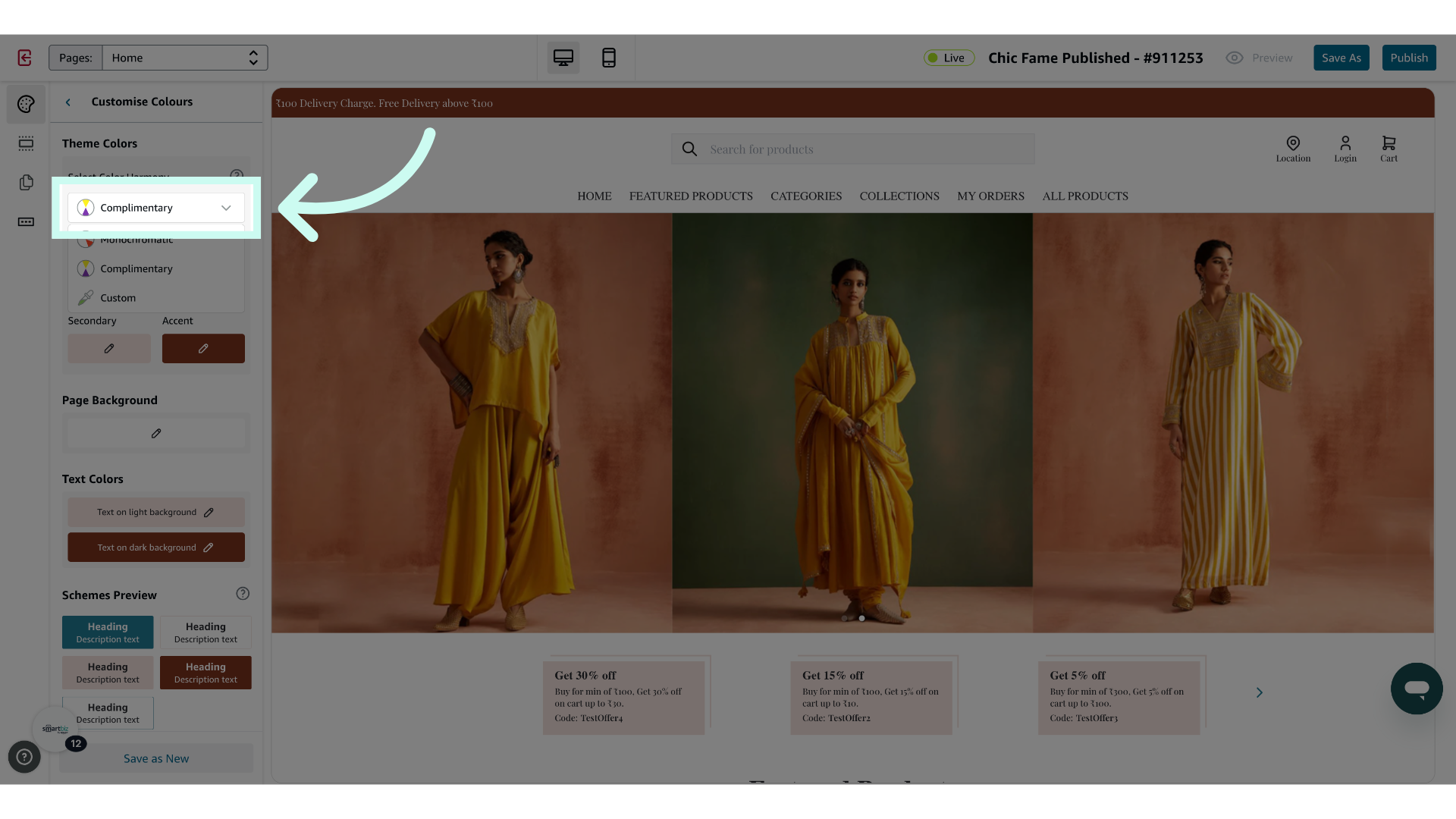Click the striped yellow dress banner image
The image size is (1456, 819).
tap(1233, 422)
